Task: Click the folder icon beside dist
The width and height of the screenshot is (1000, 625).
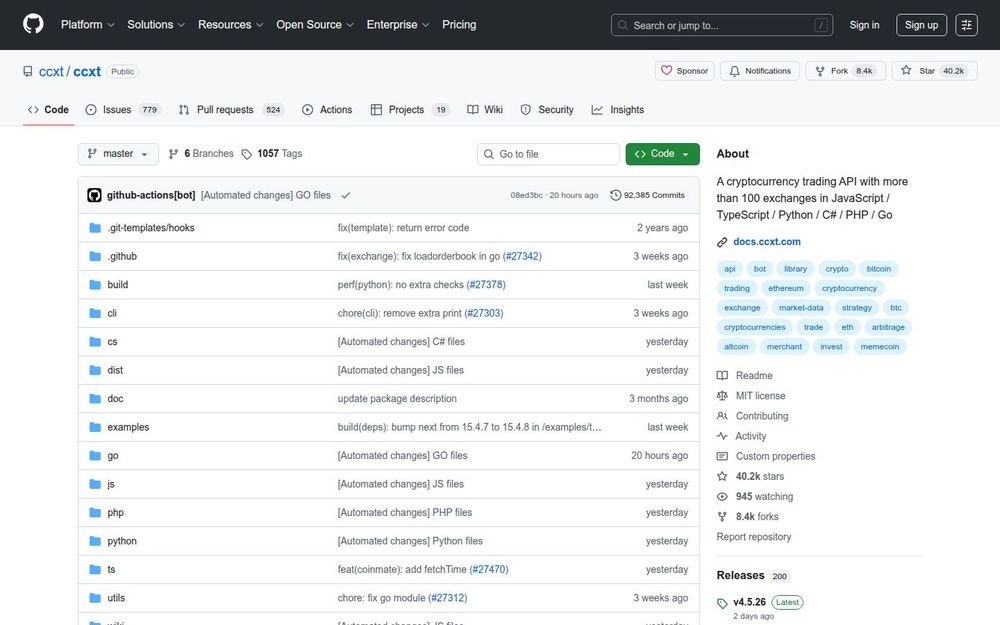Action: coord(95,370)
